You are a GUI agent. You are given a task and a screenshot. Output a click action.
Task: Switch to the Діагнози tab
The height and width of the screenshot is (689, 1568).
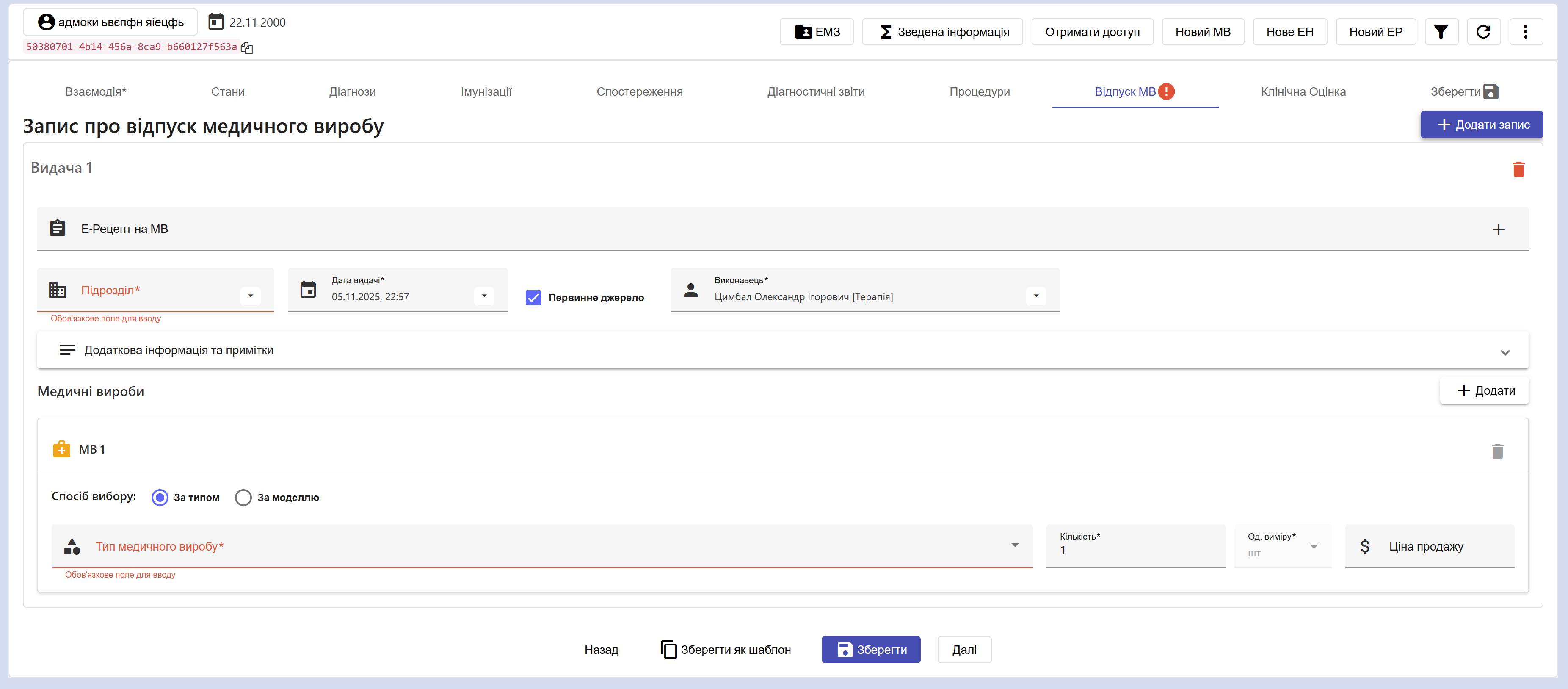point(353,92)
